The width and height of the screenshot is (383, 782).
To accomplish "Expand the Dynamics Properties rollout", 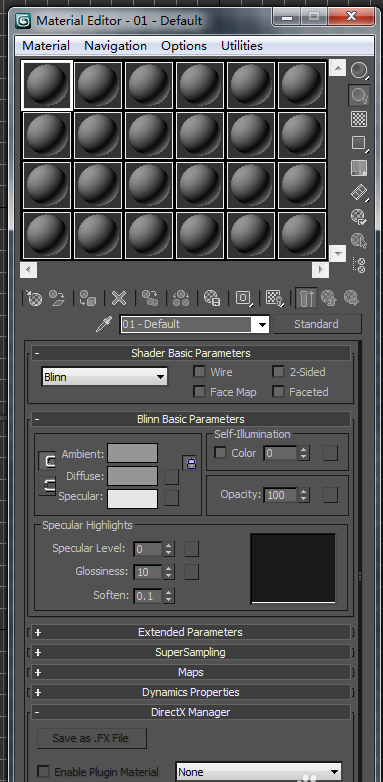I will click(191, 692).
